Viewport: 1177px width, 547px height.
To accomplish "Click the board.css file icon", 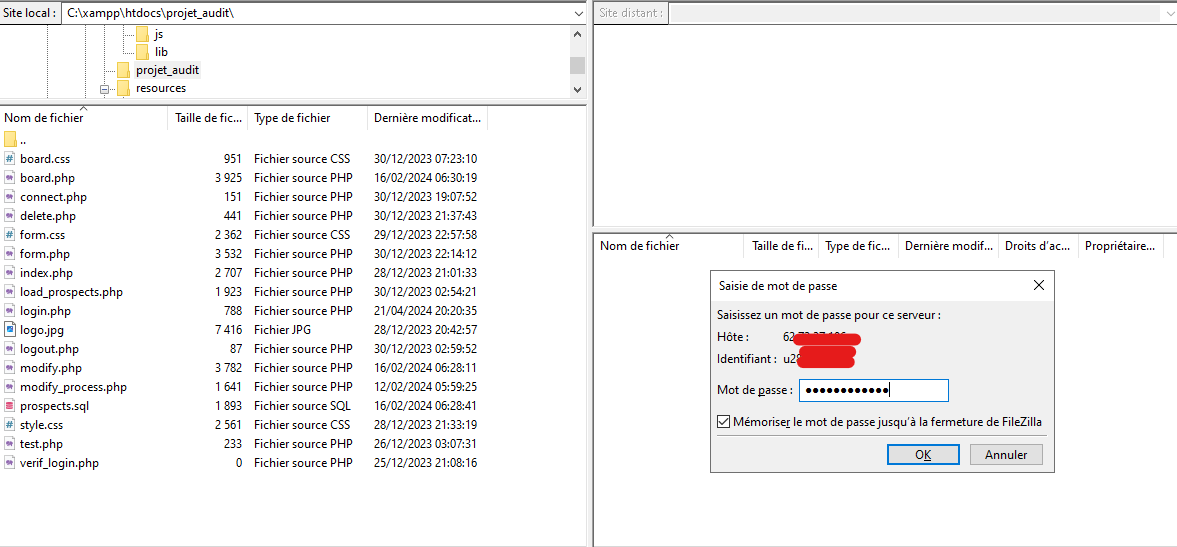I will point(10,159).
